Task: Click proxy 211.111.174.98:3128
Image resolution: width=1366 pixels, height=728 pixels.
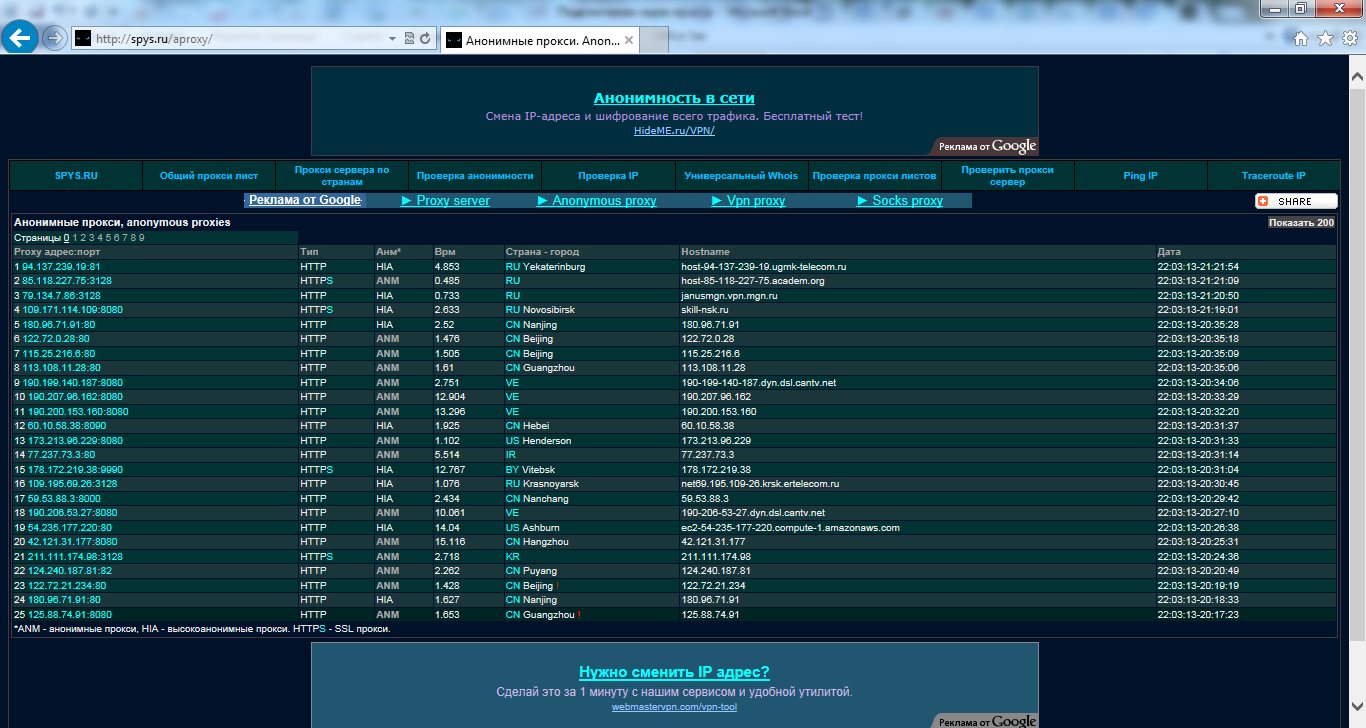Action: tap(75, 556)
